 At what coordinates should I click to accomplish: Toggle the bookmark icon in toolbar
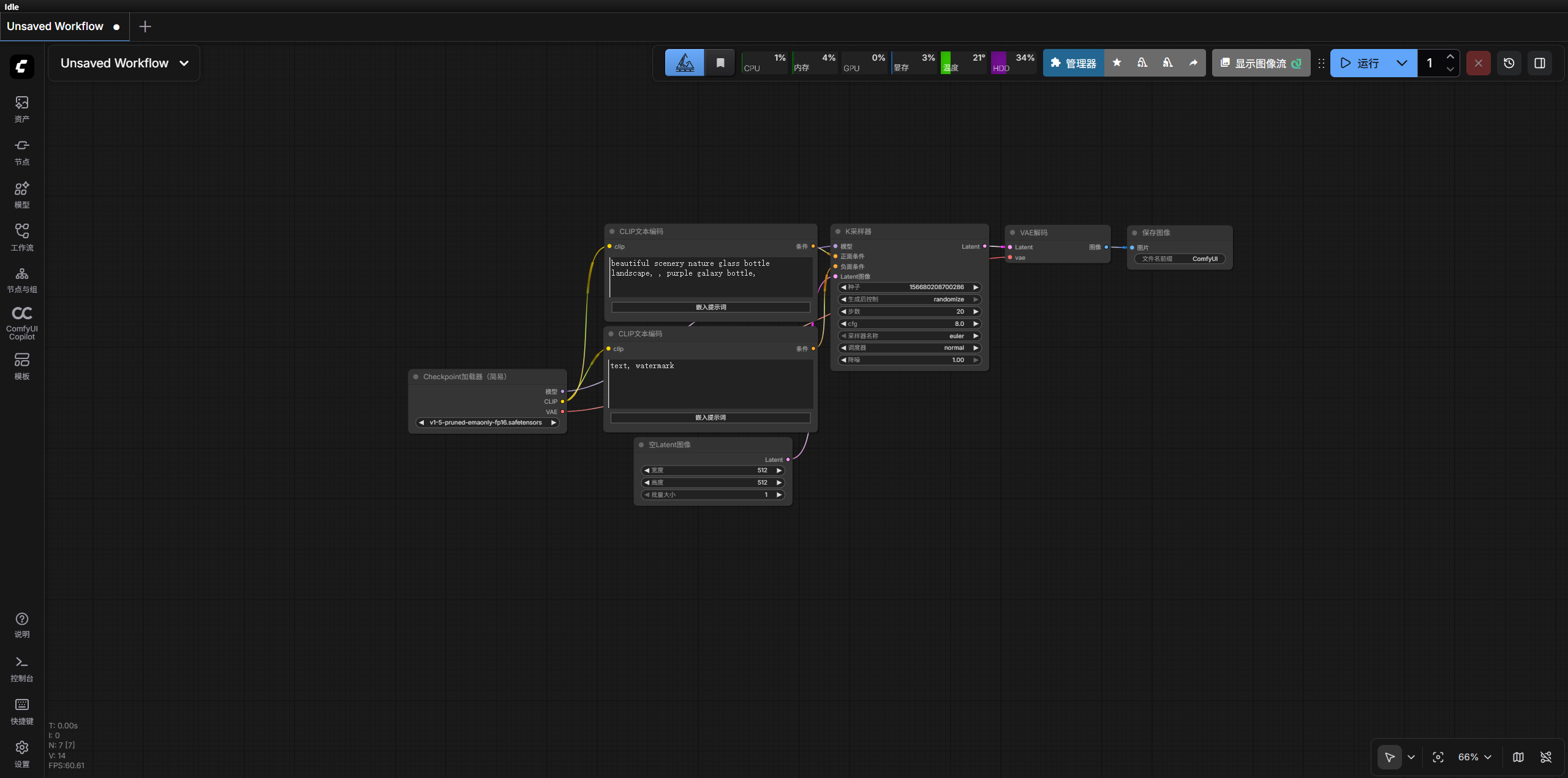pos(721,63)
